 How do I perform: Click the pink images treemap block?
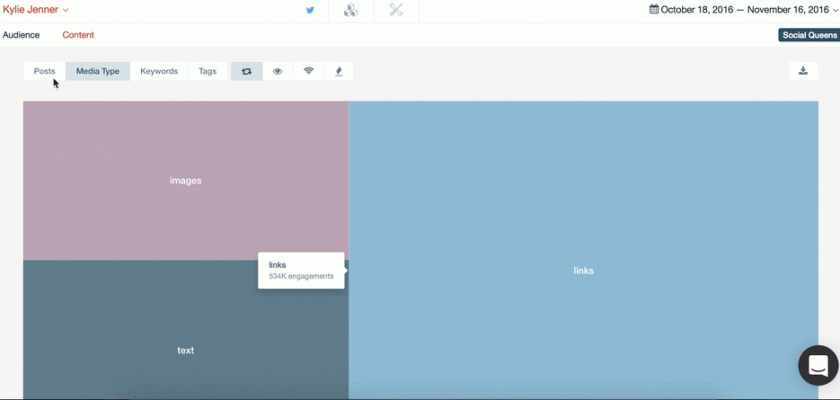click(185, 180)
